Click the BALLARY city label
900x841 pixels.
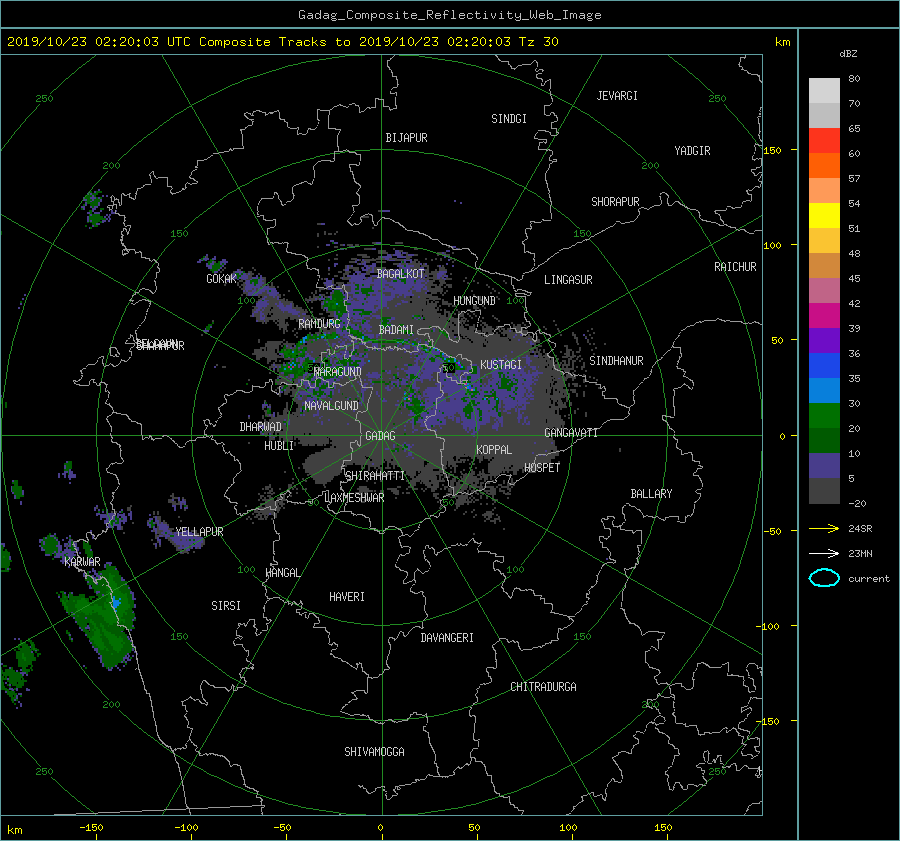651,494
